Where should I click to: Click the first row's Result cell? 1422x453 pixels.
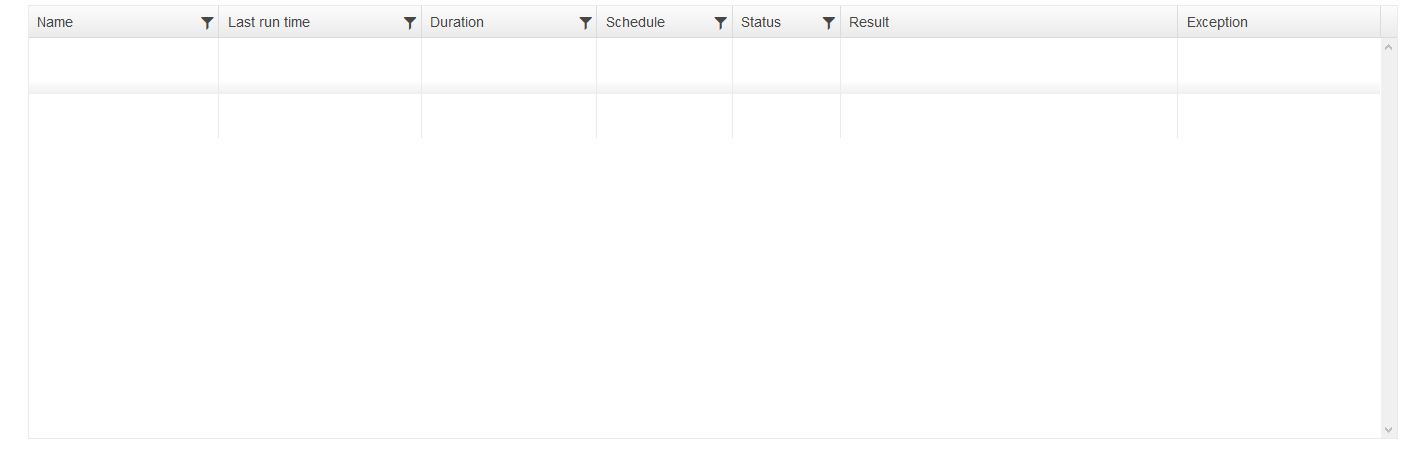point(1008,65)
